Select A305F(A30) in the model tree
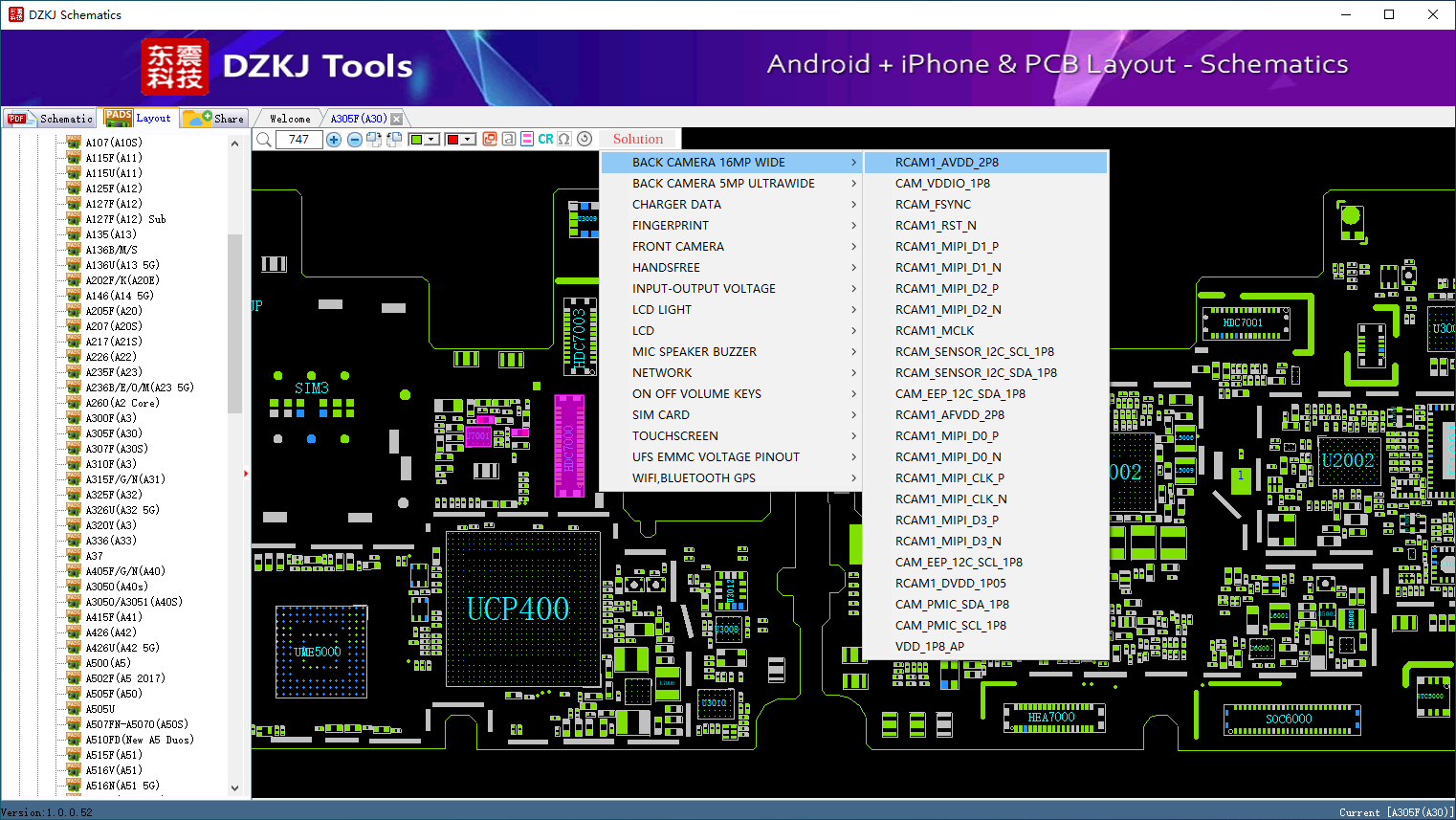 click(x=113, y=433)
